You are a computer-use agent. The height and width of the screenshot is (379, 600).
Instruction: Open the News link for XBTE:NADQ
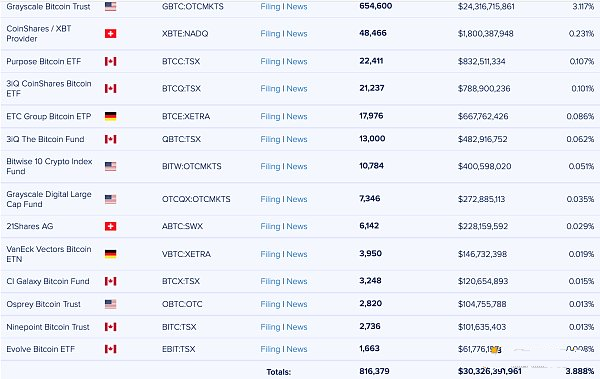pyautogui.click(x=297, y=34)
